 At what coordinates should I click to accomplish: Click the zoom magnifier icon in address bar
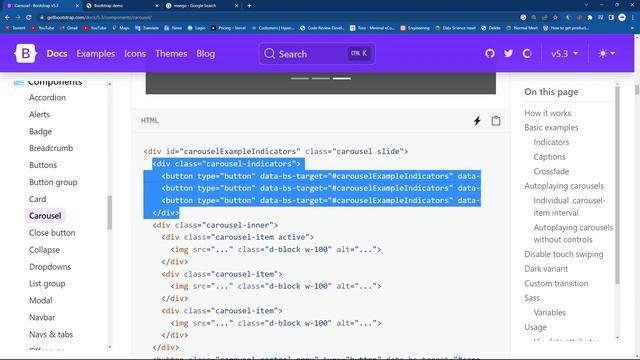click(x=534, y=18)
